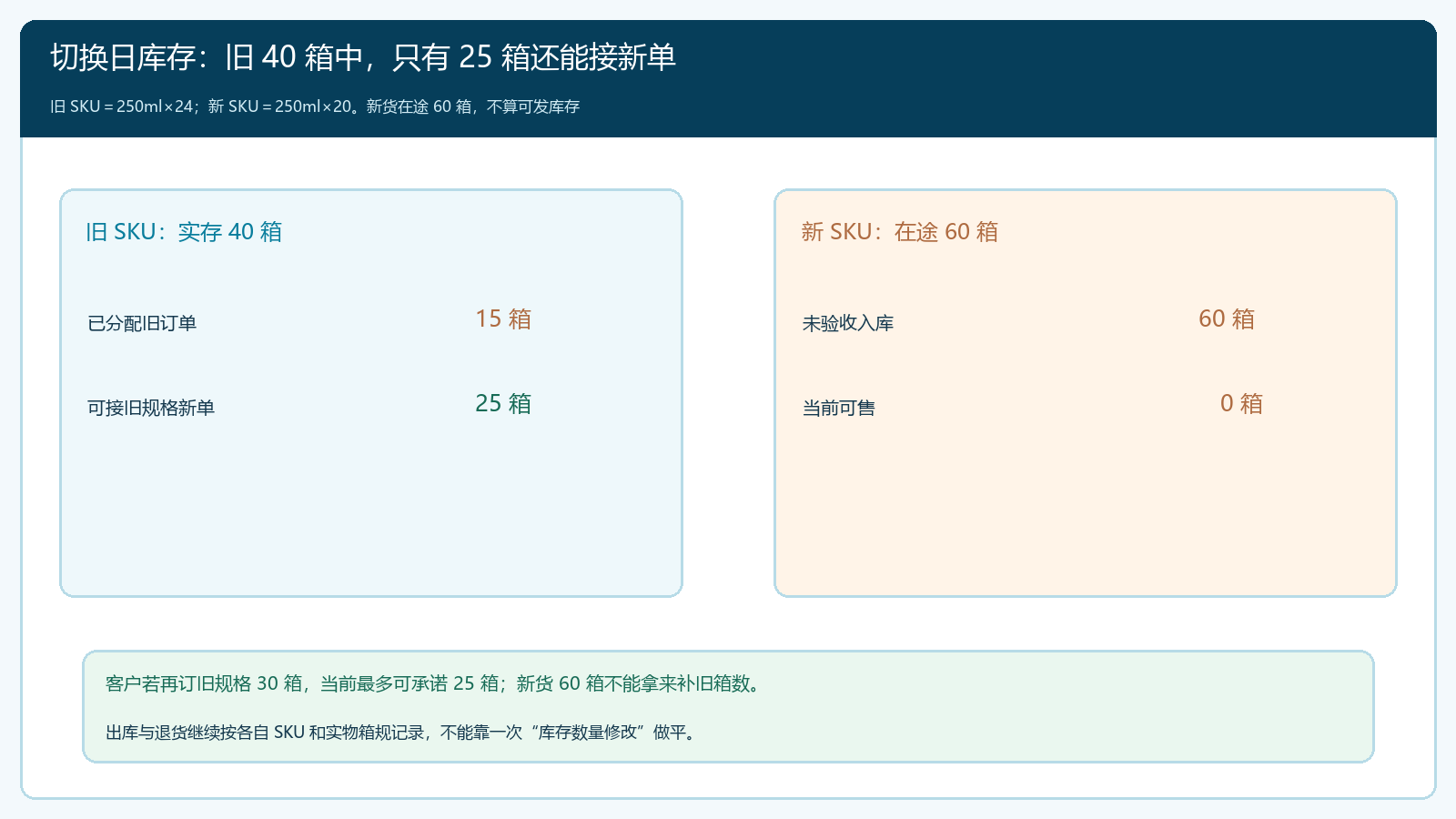Viewport: 1456px width, 819px height.
Task: Select the value '15 箱'
Action: [x=503, y=318]
